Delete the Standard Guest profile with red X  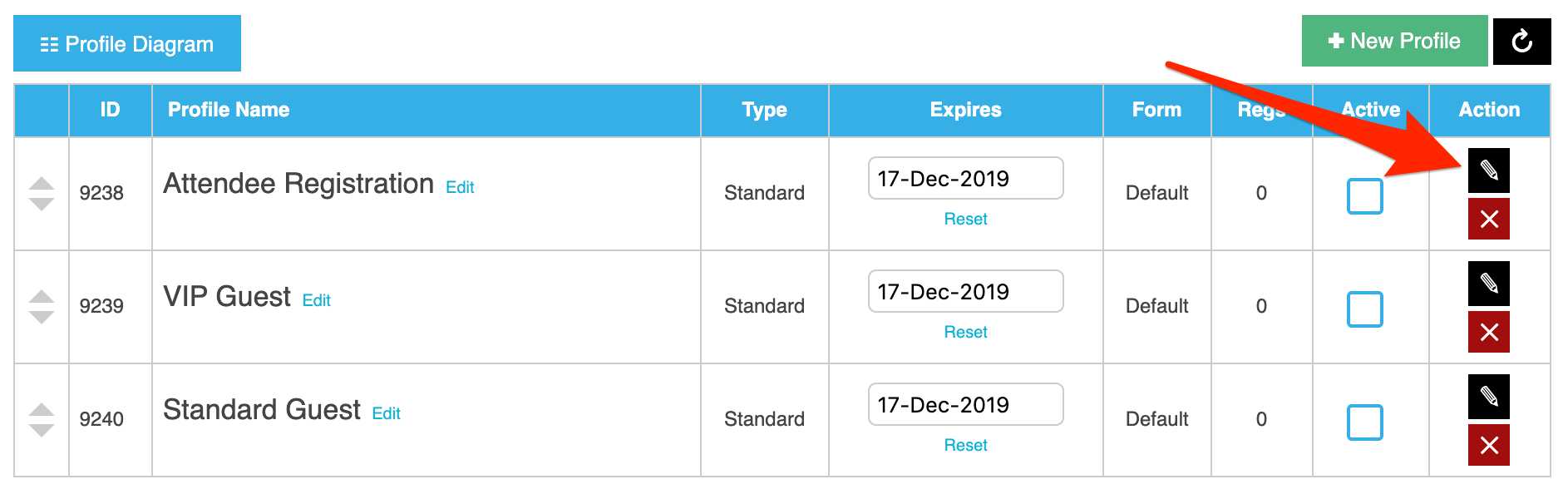point(1488,445)
